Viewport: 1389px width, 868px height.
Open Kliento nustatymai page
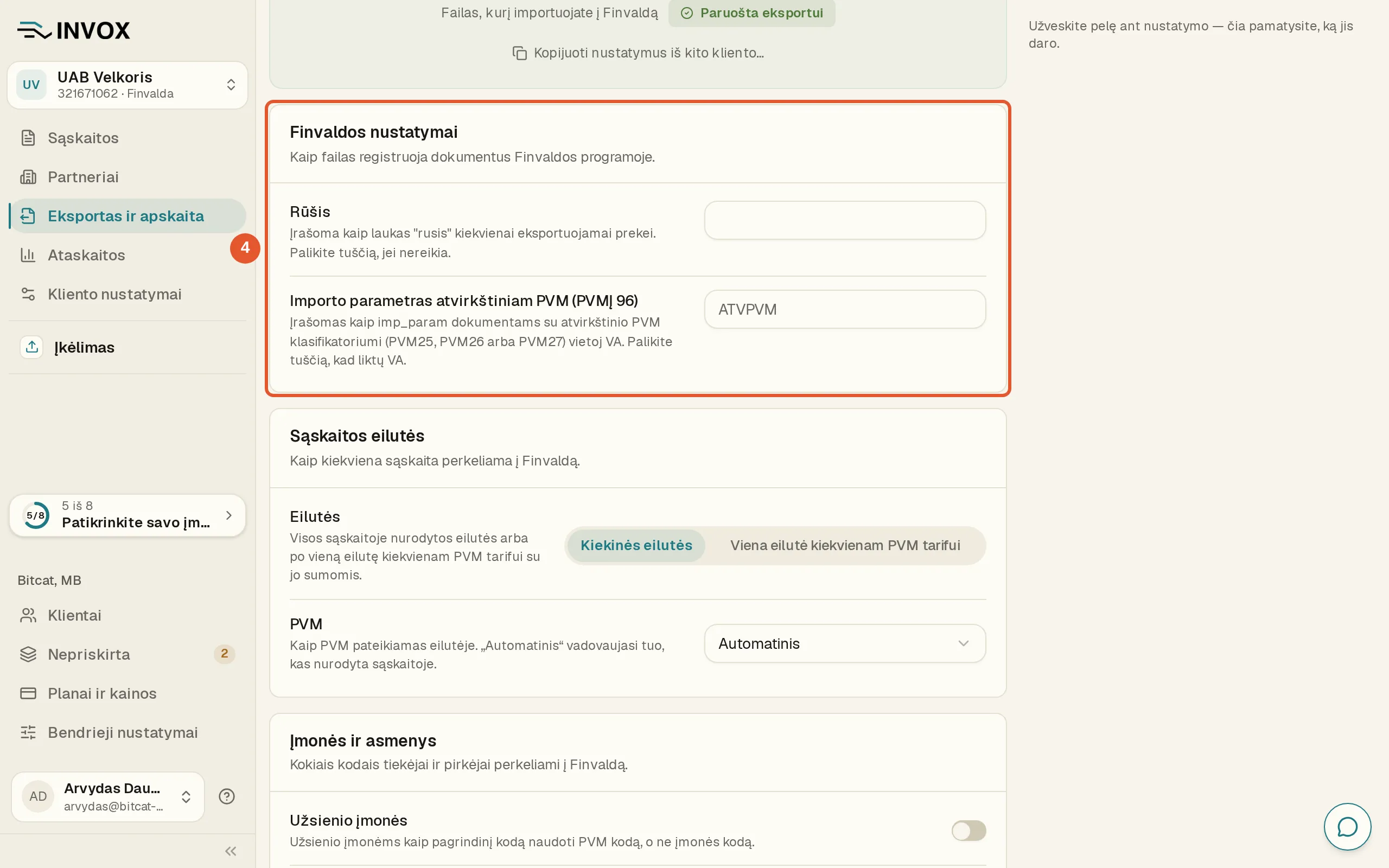(128, 294)
